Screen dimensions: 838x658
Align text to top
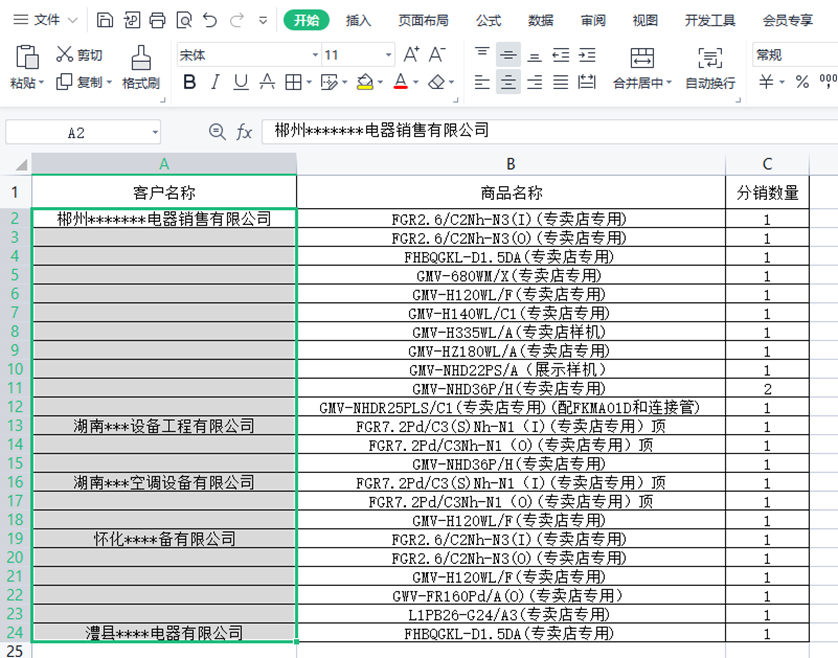(x=482, y=55)
